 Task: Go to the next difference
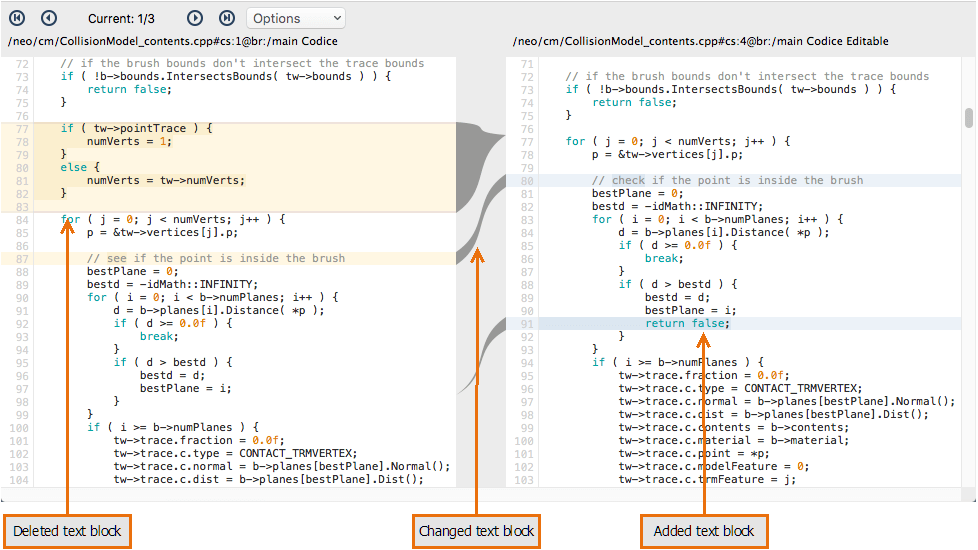195,18
